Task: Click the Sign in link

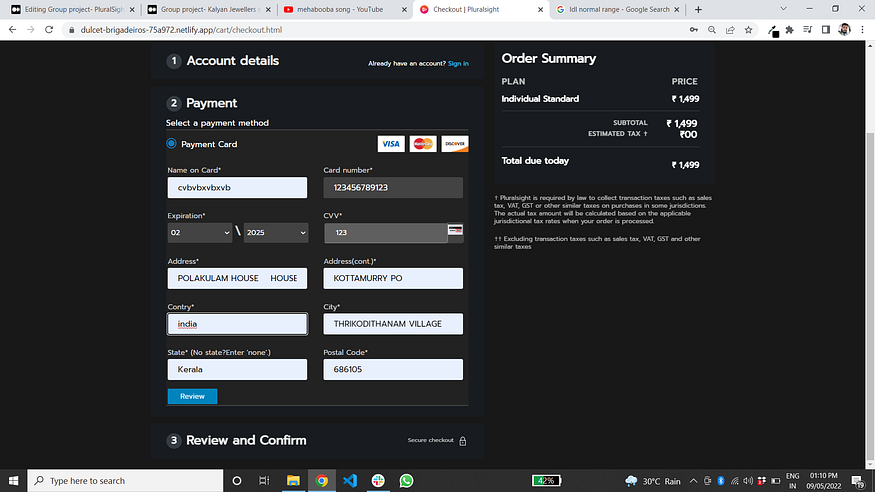Action: [x=458, y=64]
